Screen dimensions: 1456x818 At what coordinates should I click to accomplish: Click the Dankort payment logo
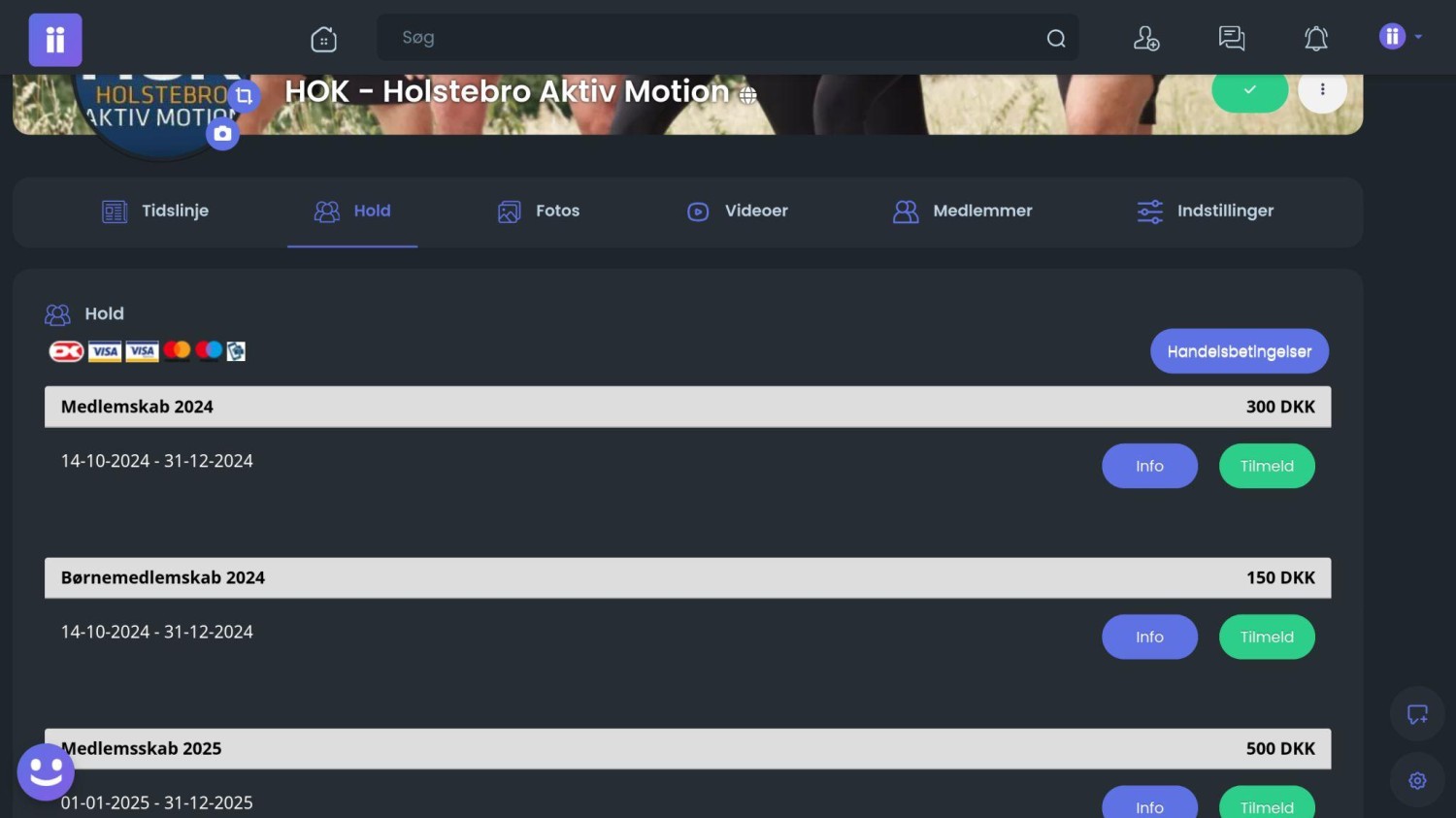coord(66,351)
